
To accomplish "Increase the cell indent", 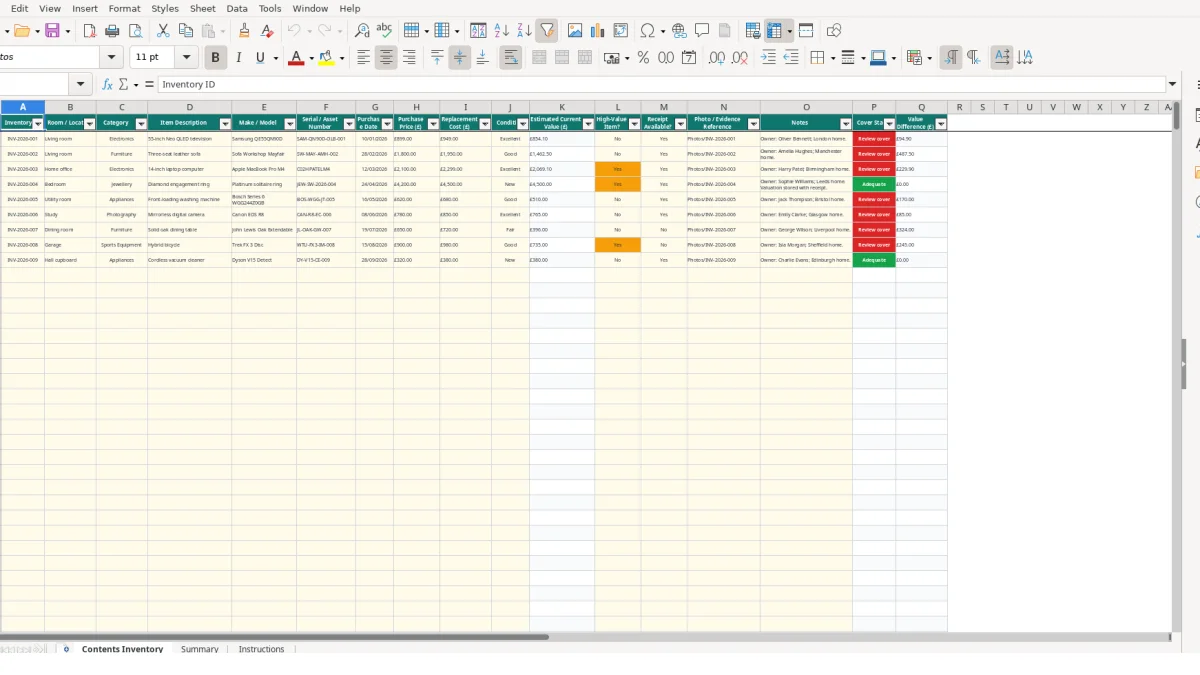I will (768, 58).
